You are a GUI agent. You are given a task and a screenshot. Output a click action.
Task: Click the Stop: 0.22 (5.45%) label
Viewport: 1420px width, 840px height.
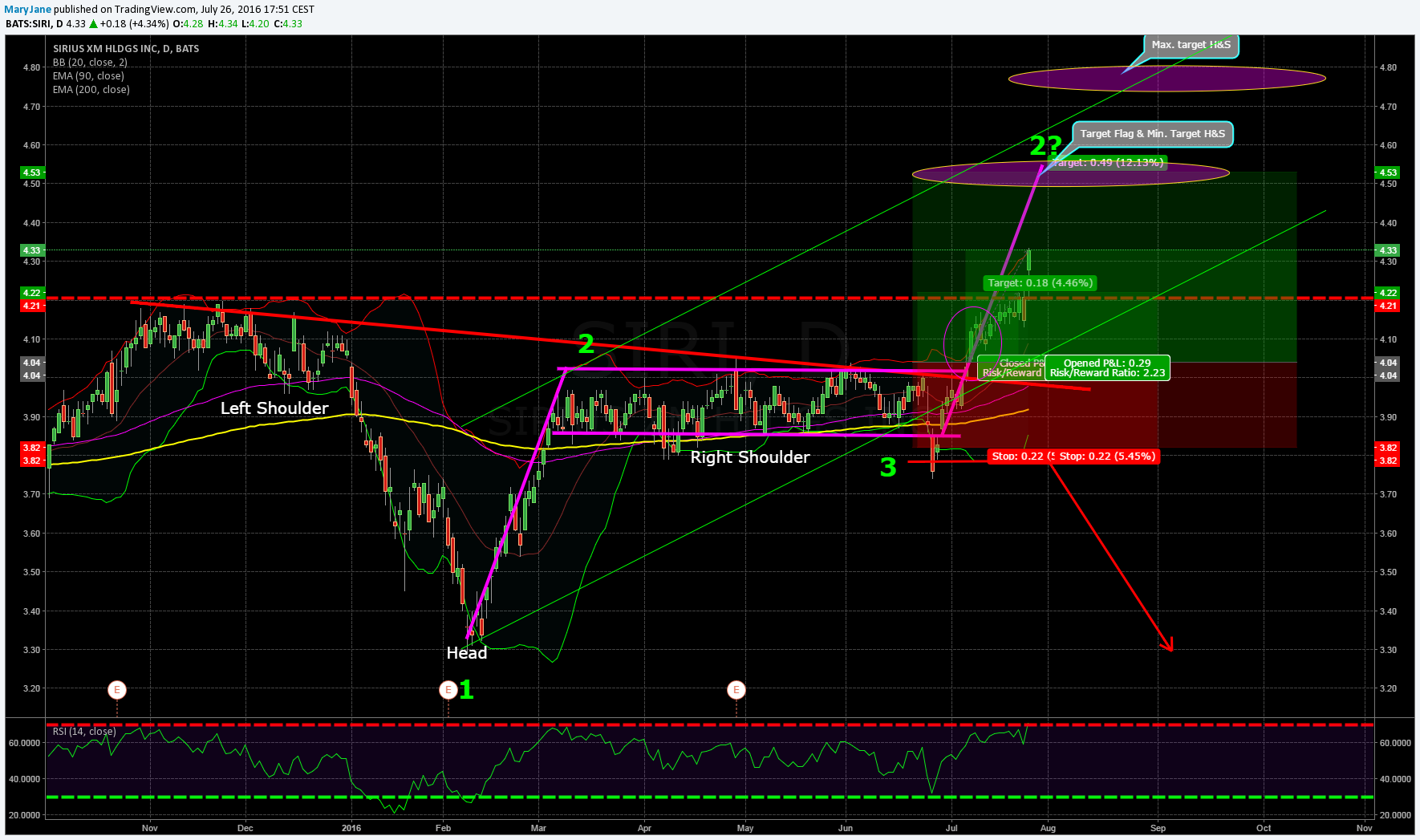[x=1107, y=457]
